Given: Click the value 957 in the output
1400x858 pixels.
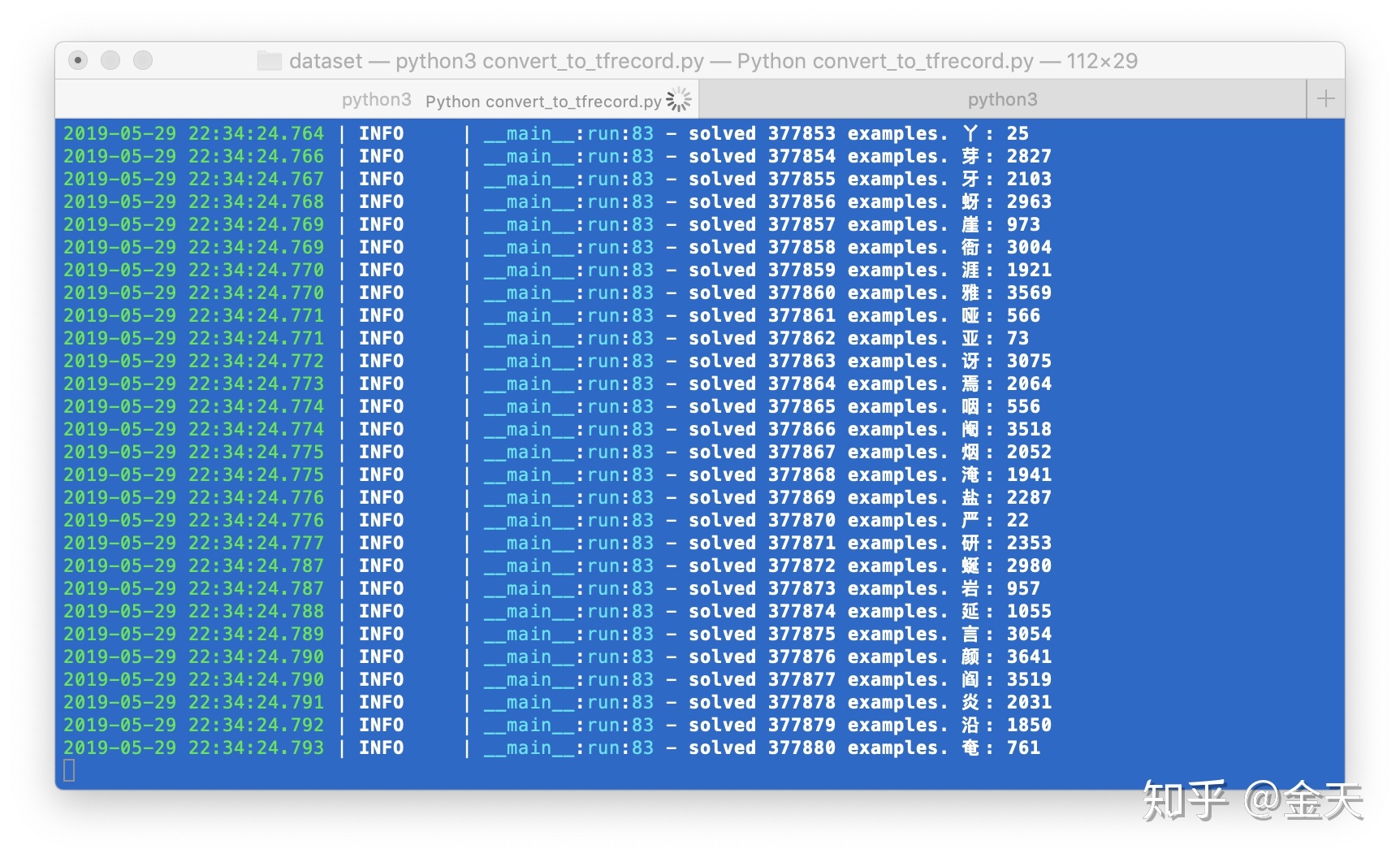Looking at the screenshot, I should point(1023,588).
